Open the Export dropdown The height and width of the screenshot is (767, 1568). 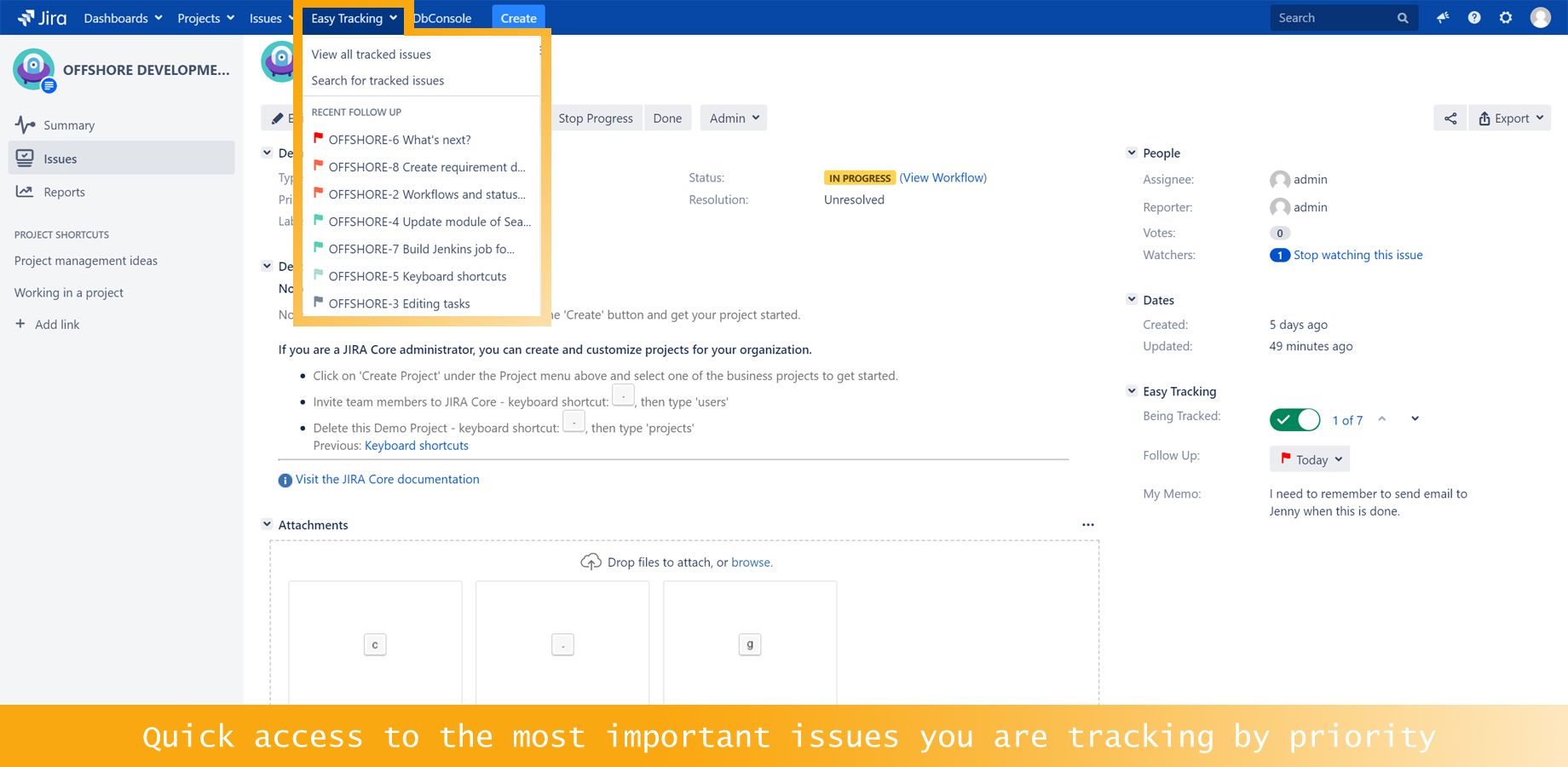coord(1511,118)
